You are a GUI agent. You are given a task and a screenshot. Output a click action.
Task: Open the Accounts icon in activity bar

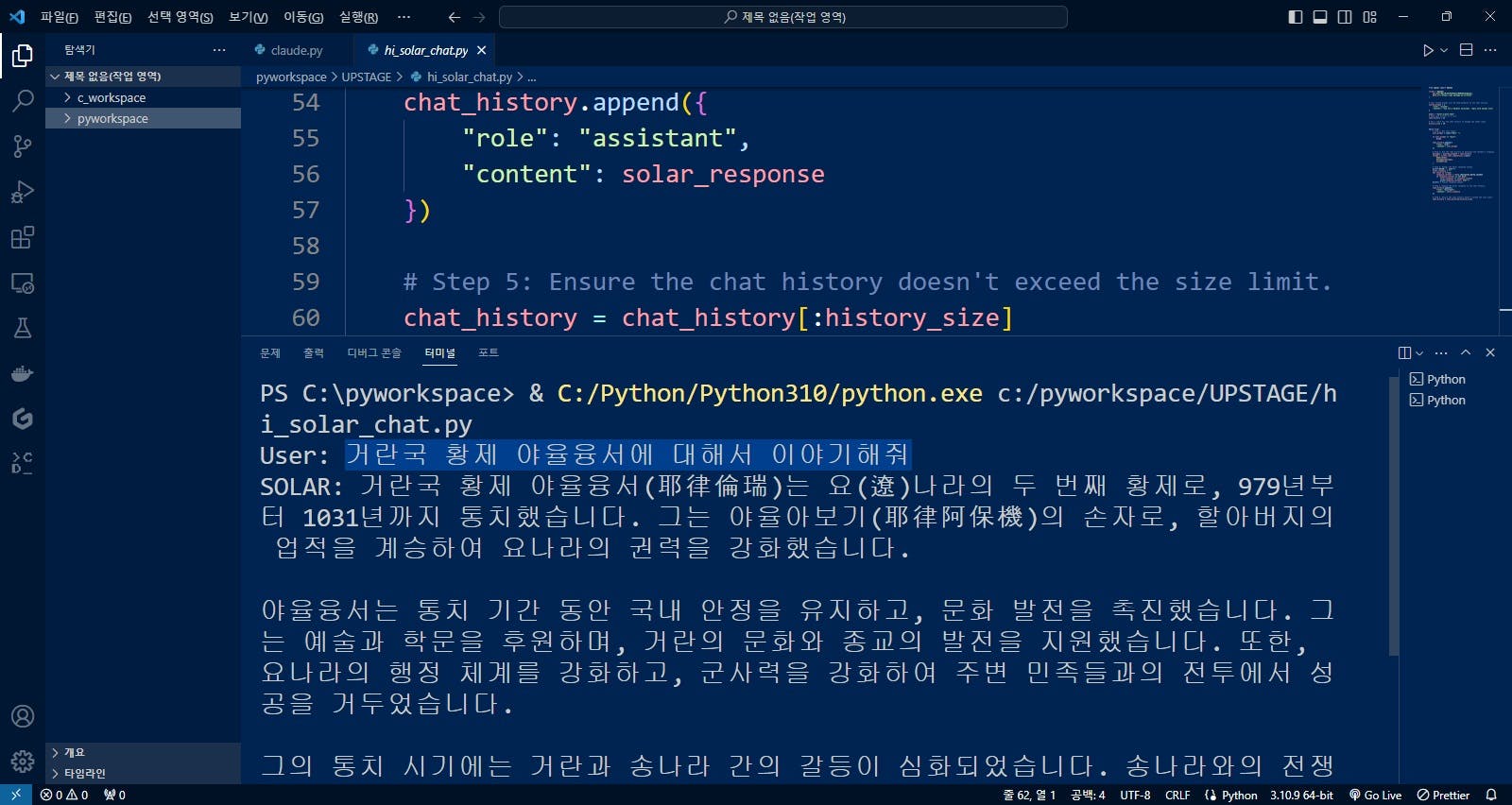(x=23, y=716)
